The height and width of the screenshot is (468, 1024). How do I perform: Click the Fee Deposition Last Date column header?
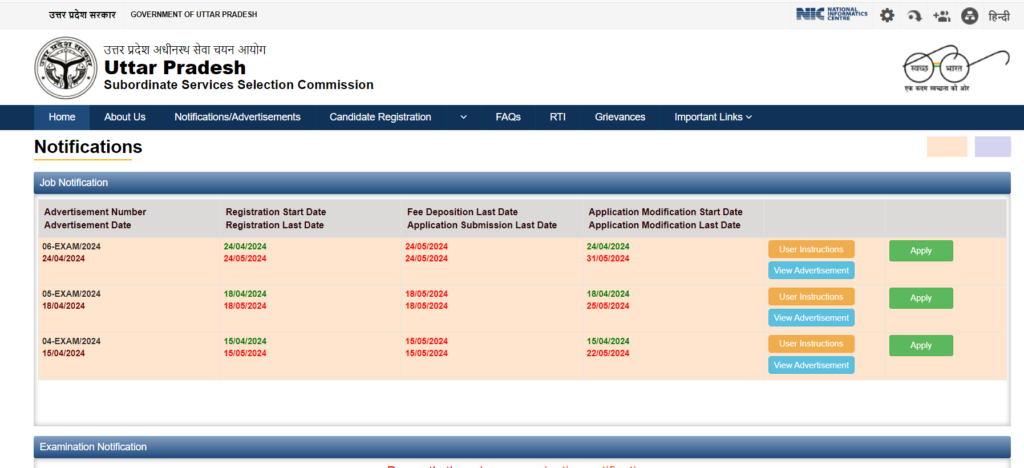pos(462,212)
